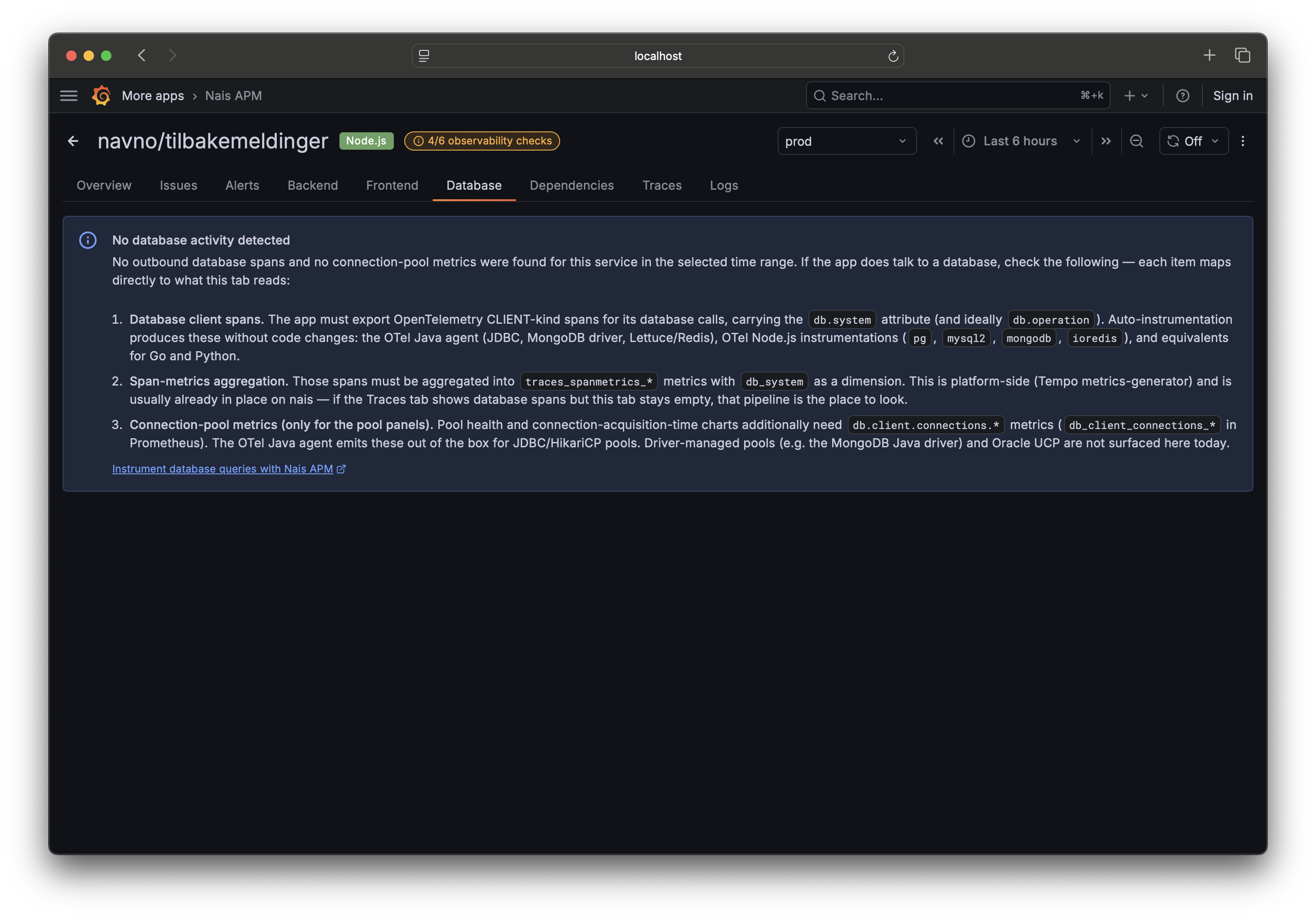Switch to the Frontend tab

pos(392,185)
